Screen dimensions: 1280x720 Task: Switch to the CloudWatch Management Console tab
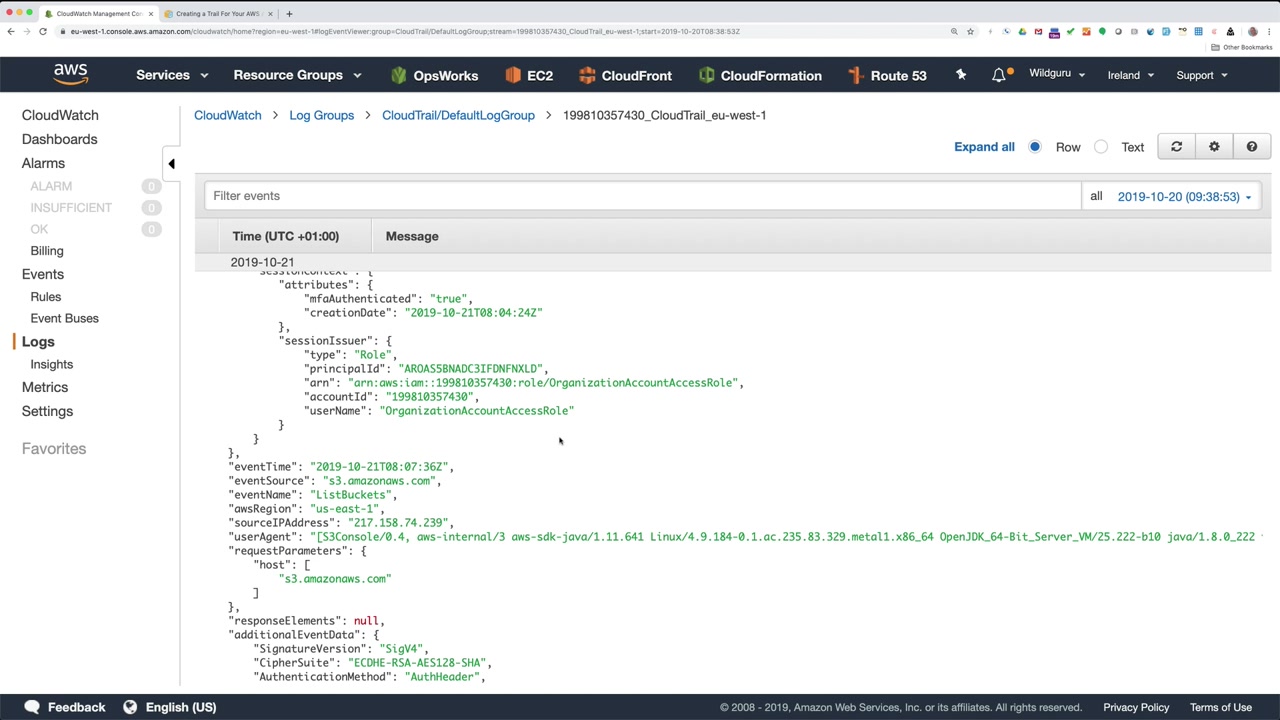point(99,14)
